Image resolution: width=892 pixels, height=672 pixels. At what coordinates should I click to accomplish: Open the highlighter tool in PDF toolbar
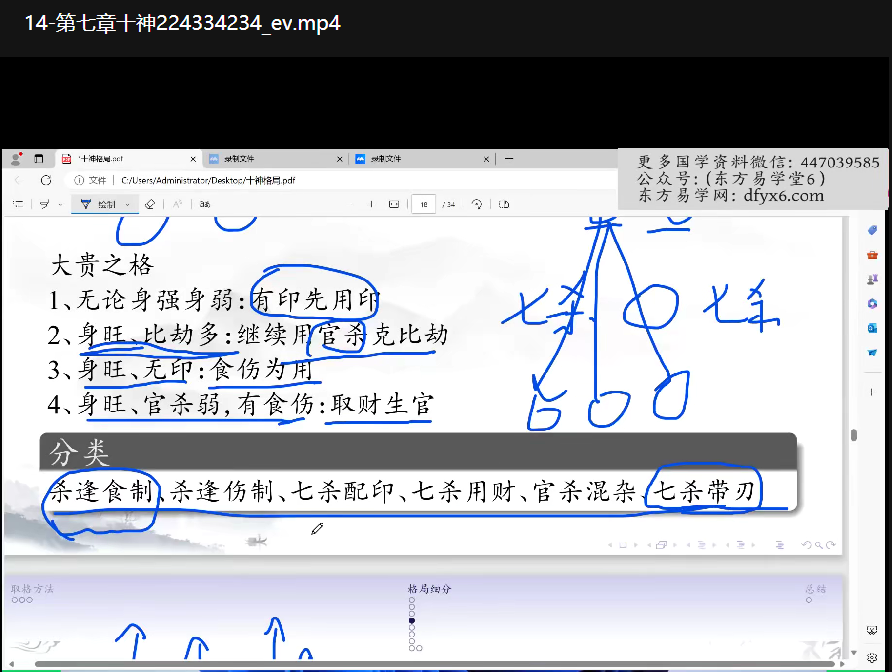[45, 204]
